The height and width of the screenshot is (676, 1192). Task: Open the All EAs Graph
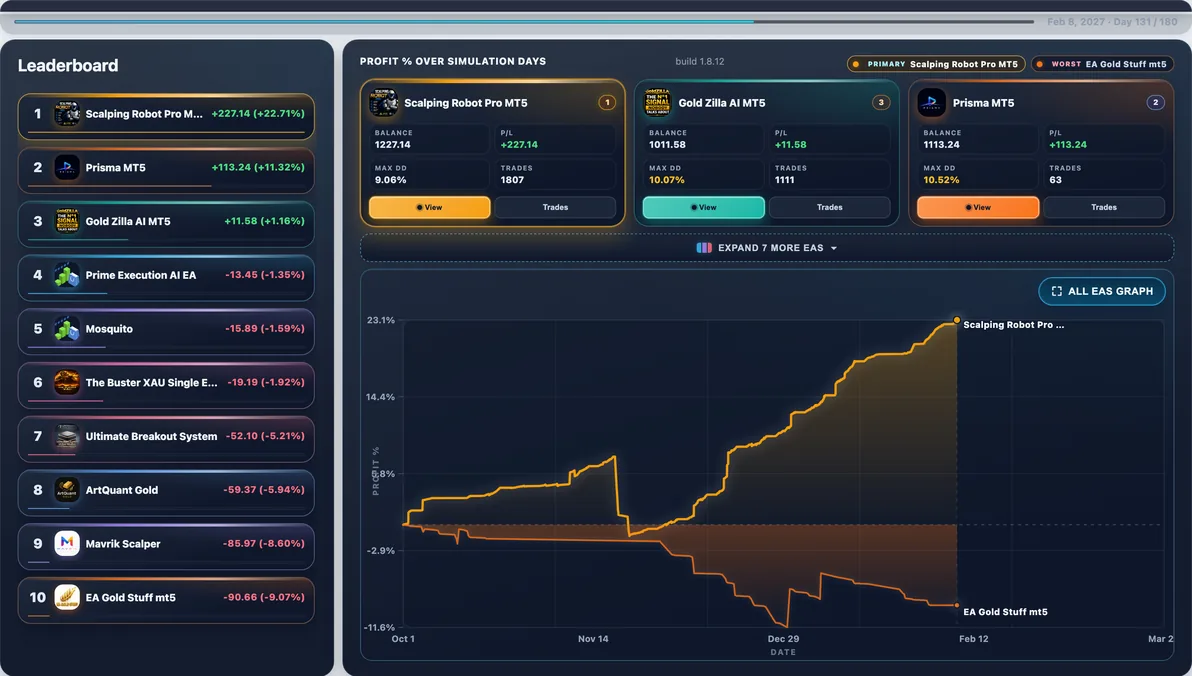tap(1102, 291)
